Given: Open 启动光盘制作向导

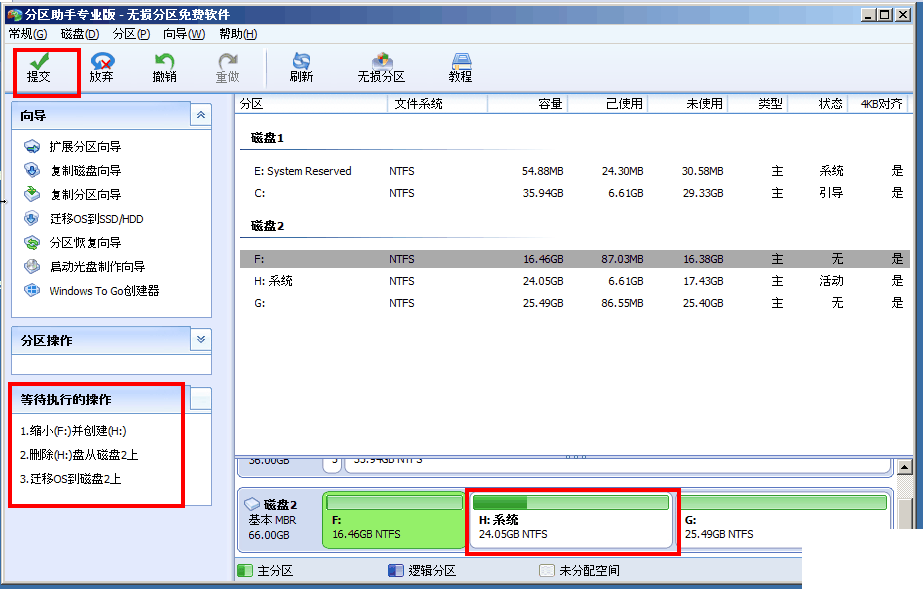Looking at the screenshot, I should click(x=84, y=267).
